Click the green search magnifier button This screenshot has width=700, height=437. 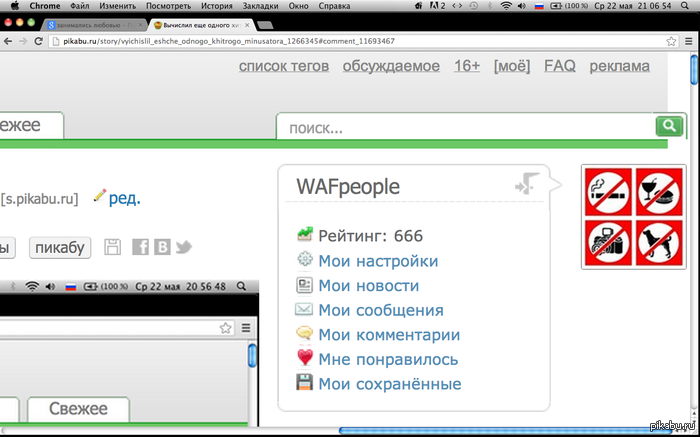(668, 126)
